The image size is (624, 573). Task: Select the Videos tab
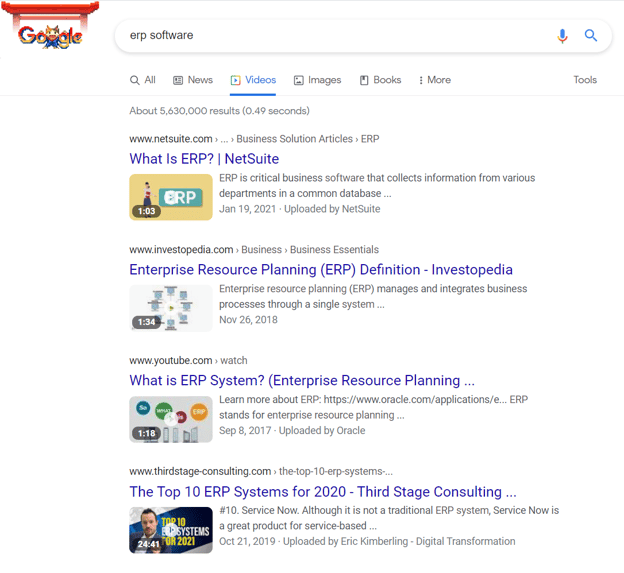click(253, 80)
